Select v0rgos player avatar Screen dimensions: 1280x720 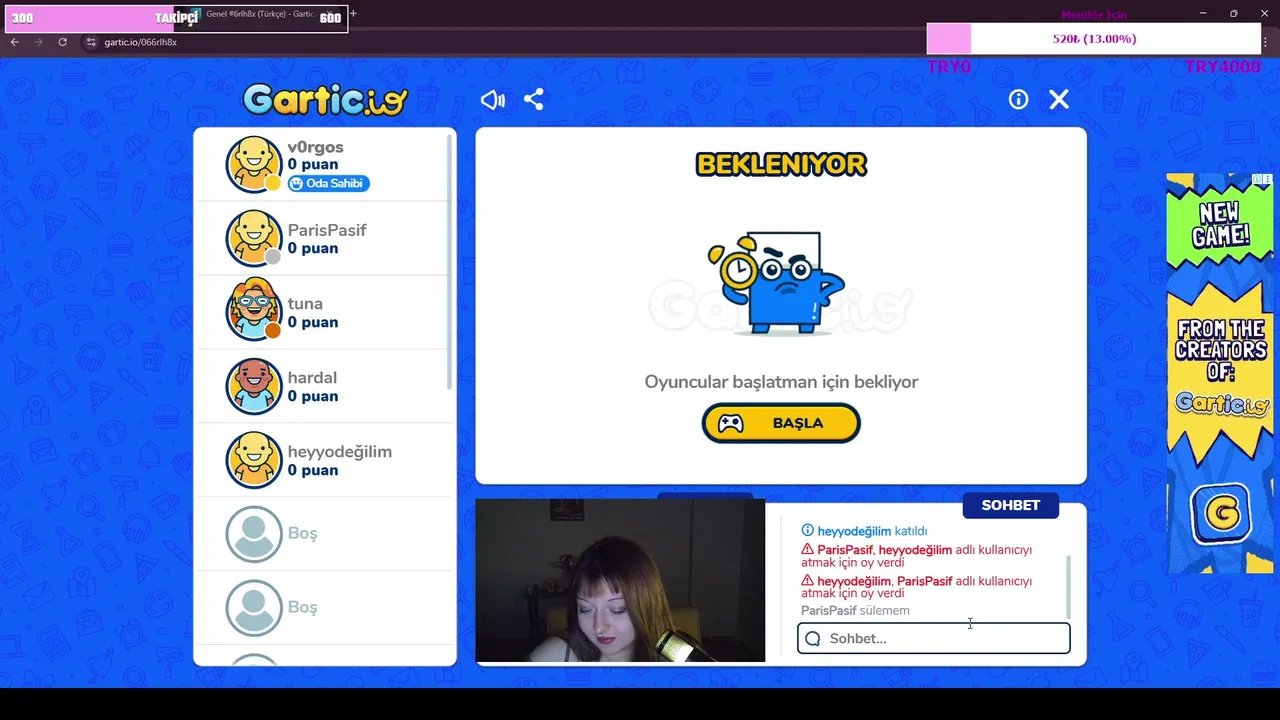254,164
